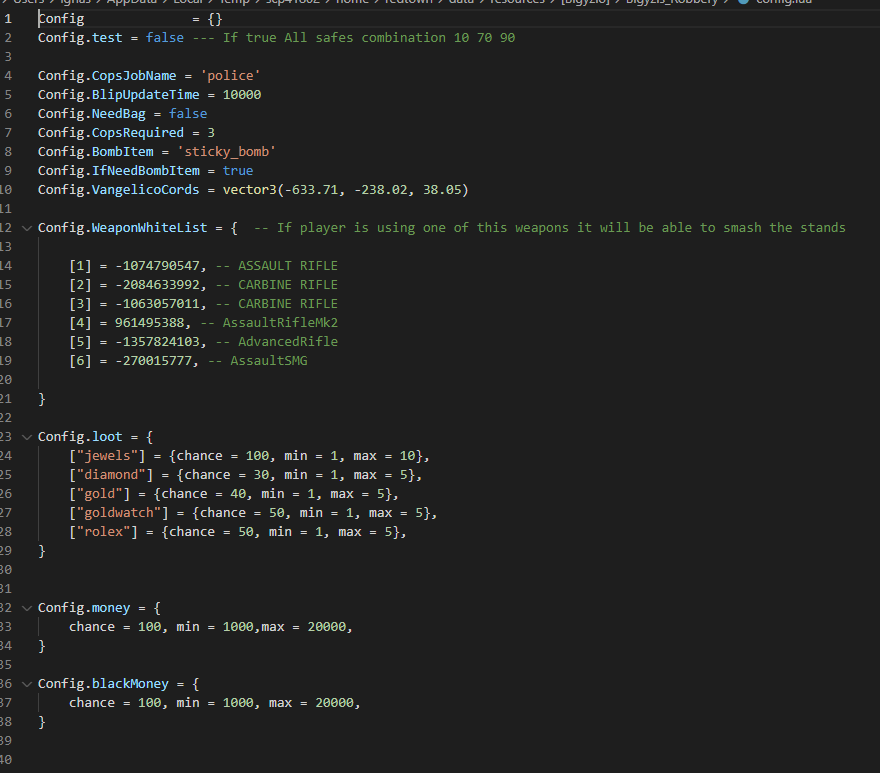Click the false value of Config.NeedBag

(187, 114)
